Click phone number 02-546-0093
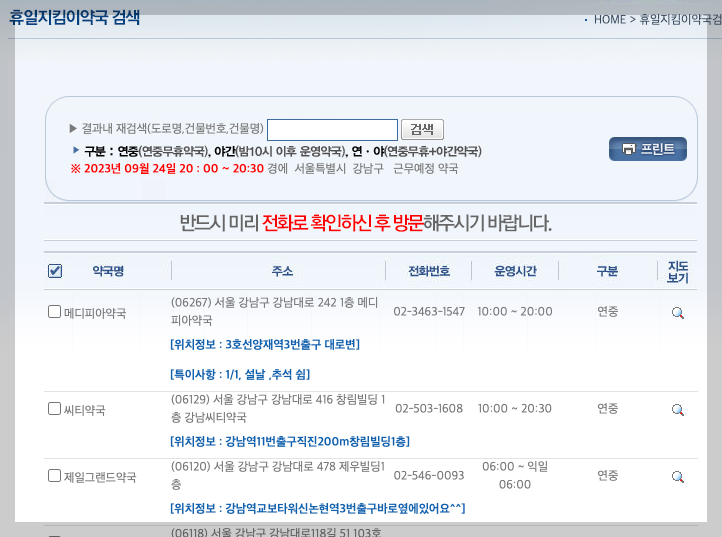The image size is (722, 537). (429, 475)
